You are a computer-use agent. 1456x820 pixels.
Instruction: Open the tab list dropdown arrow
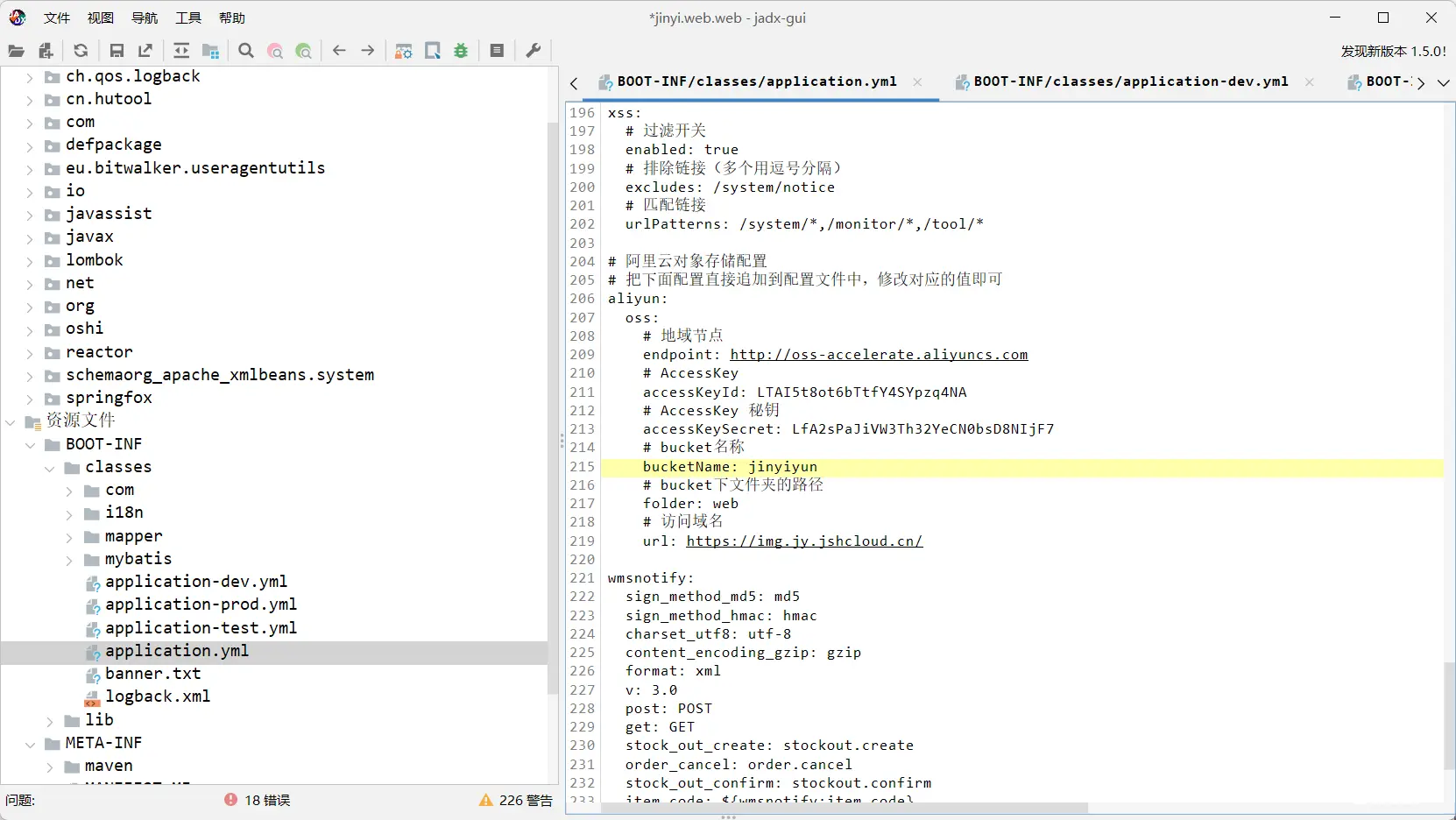click(1443, 83)
